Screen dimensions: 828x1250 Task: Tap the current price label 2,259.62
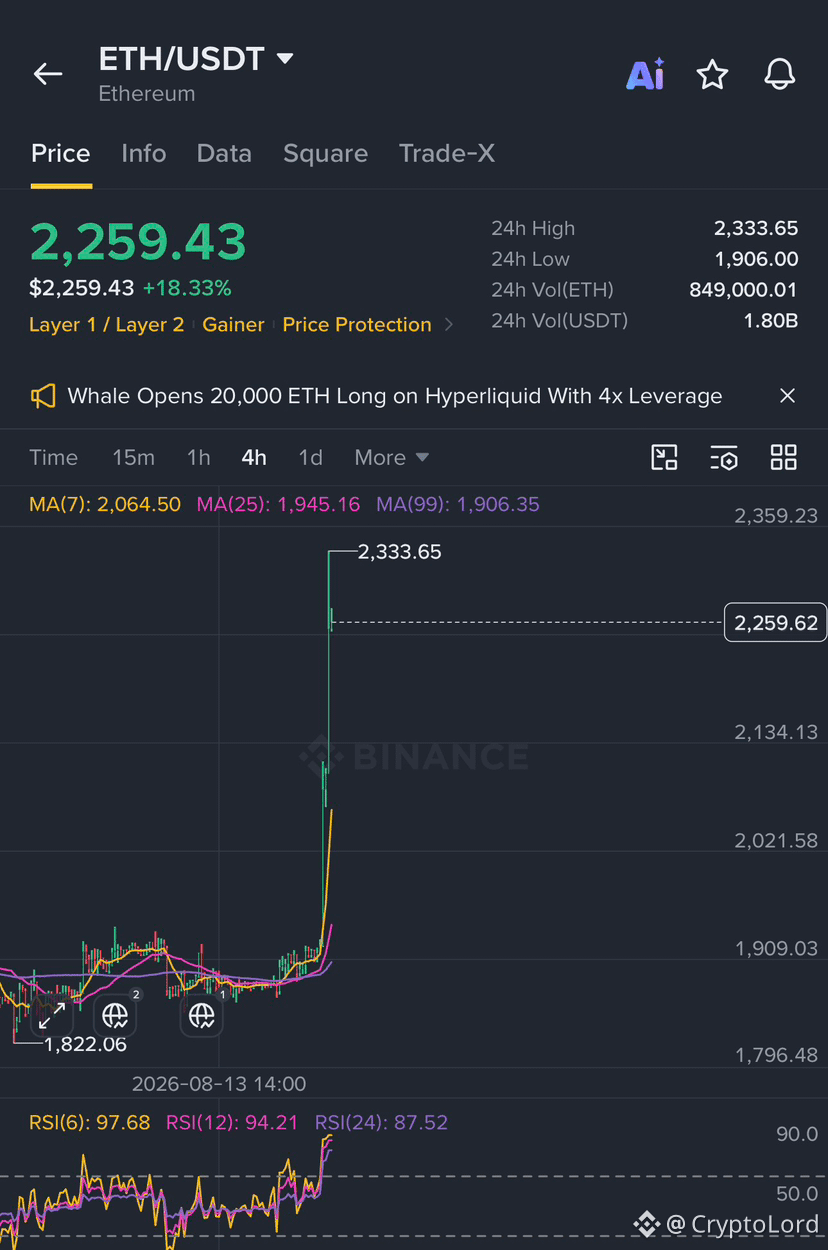pyautogui.click(x=776, y=623)
